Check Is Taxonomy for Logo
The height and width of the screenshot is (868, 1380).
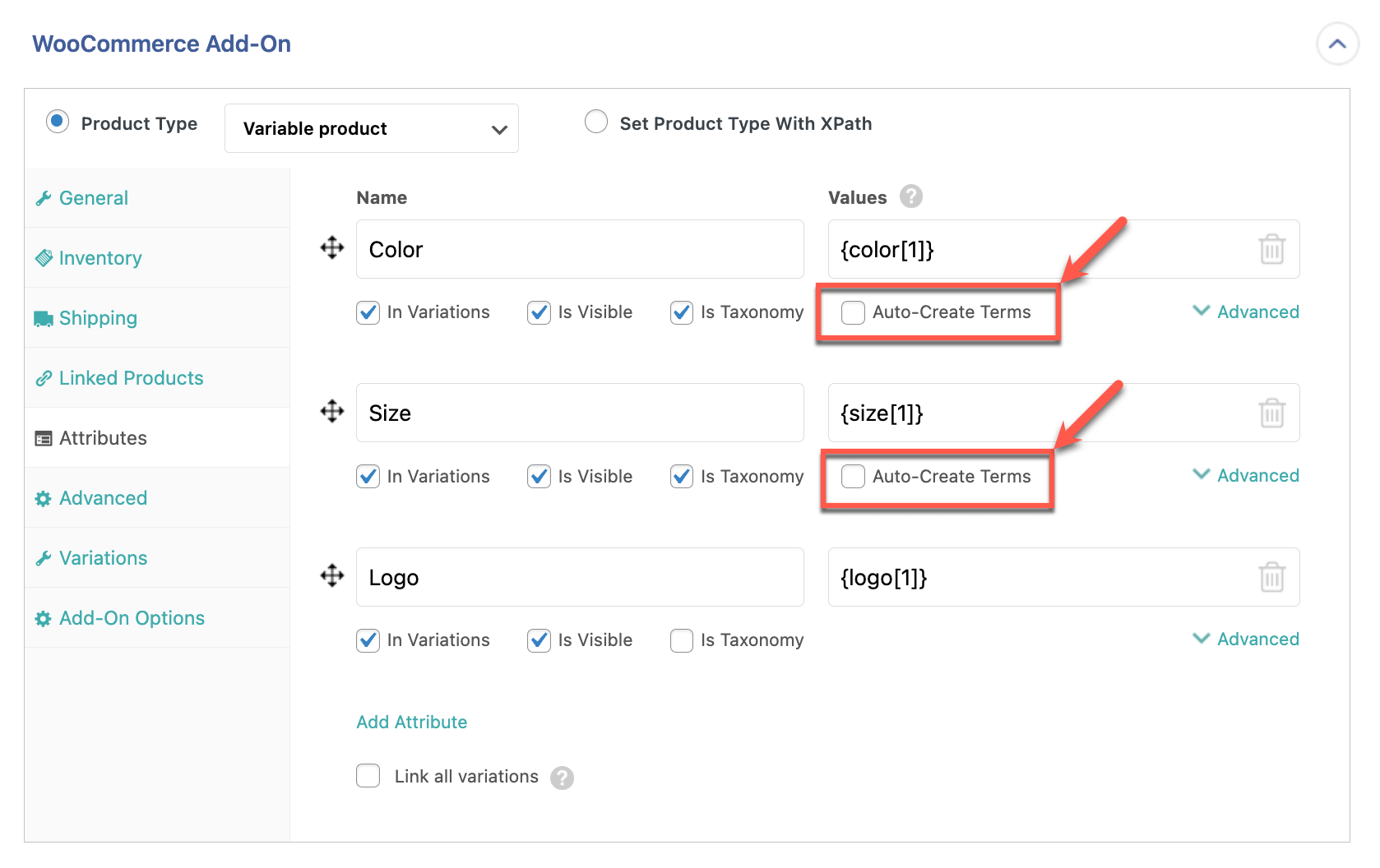click(x=682, y=640)
